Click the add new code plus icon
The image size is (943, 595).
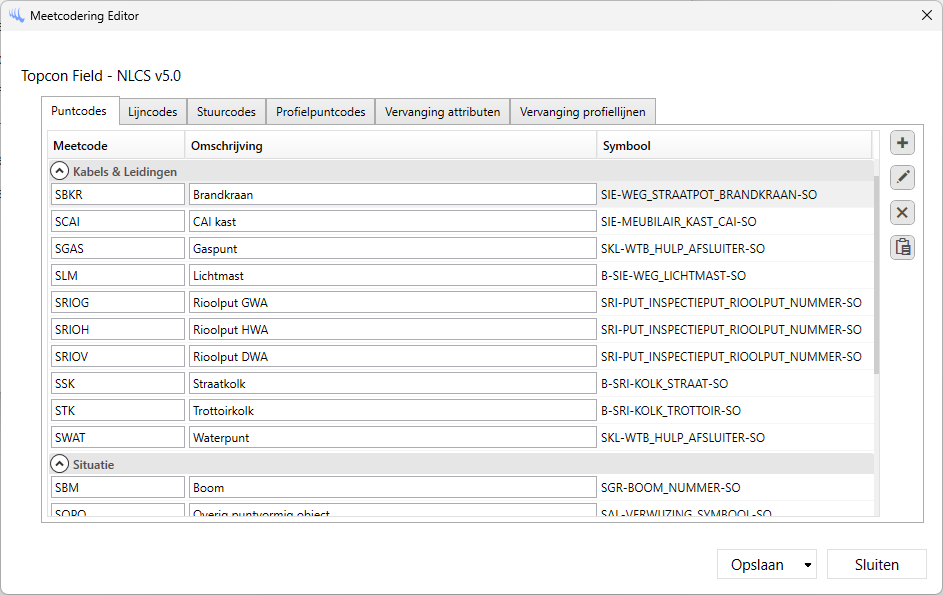point(902,143)
